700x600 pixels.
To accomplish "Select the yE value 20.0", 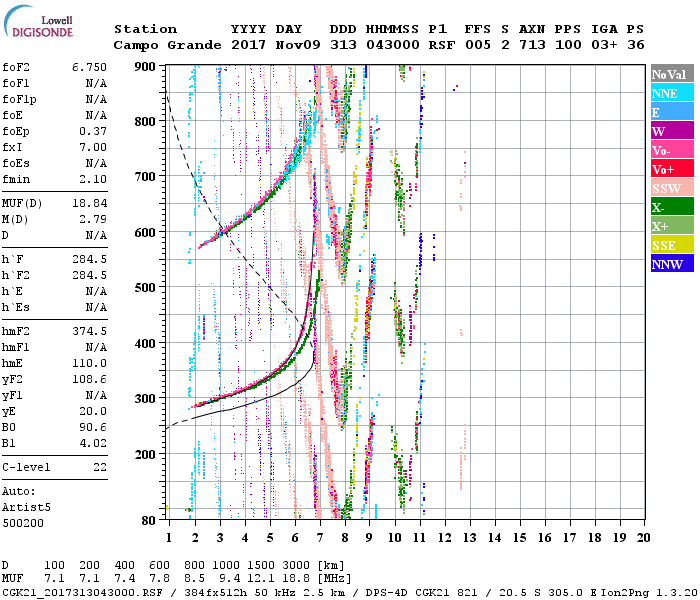I will click(93, 412).
